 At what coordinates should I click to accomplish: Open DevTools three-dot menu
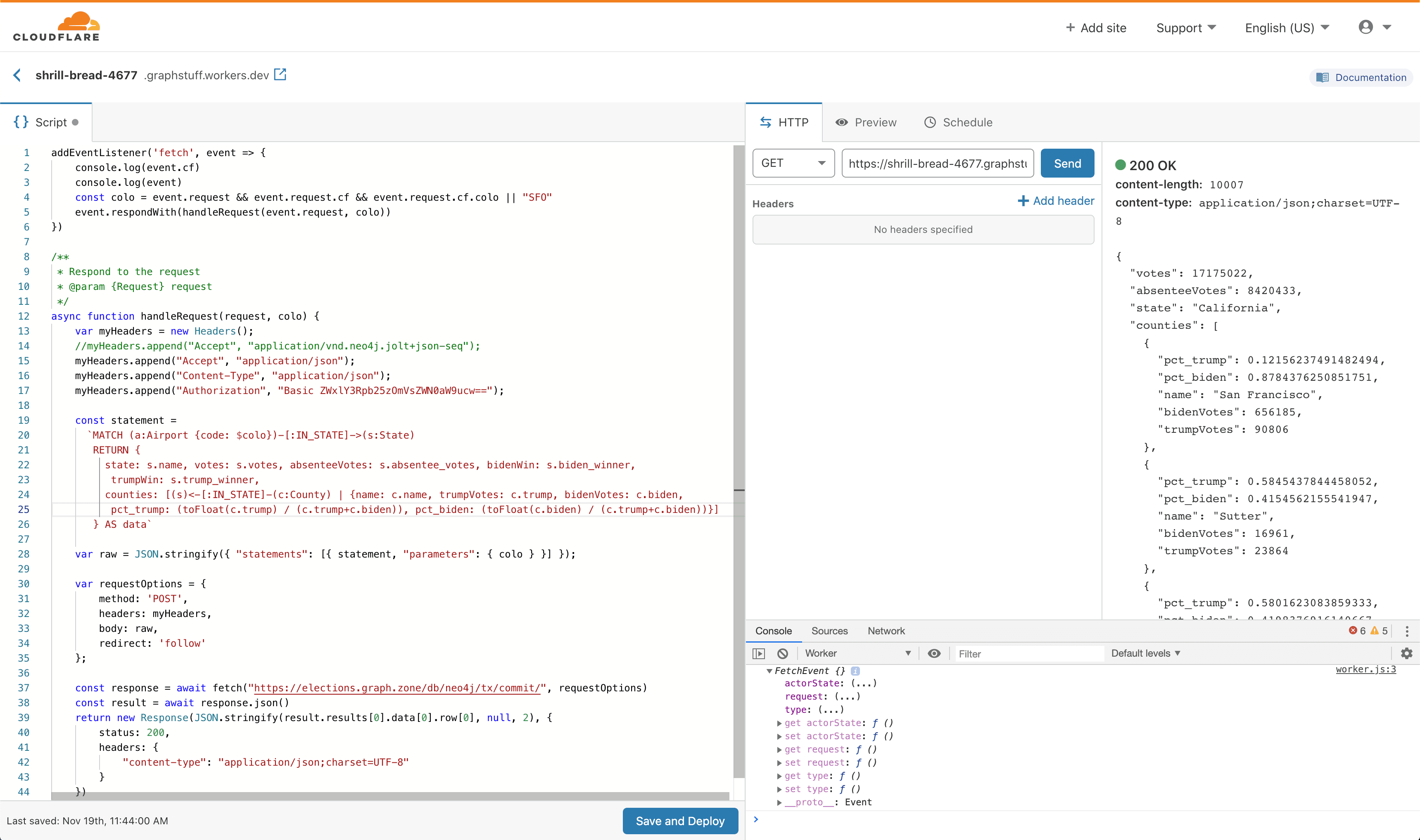[x=1407, y=631]
